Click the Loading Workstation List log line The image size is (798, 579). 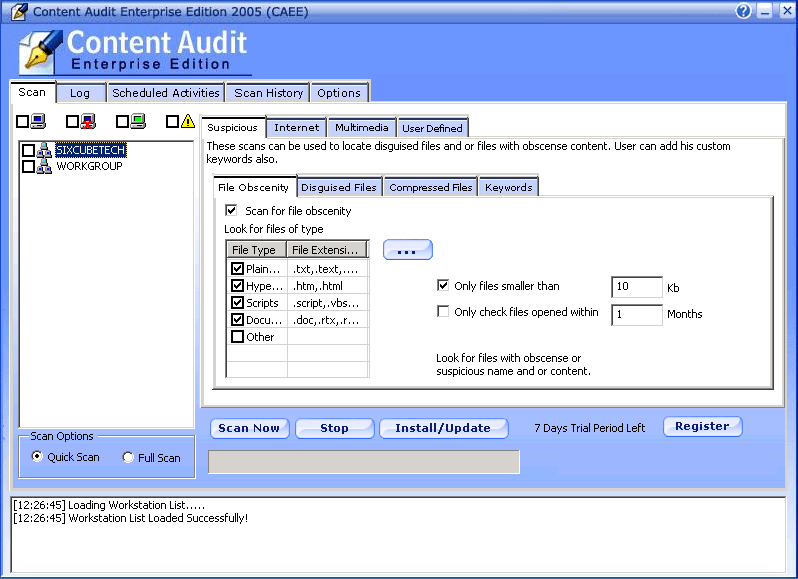tap(109, 505)
